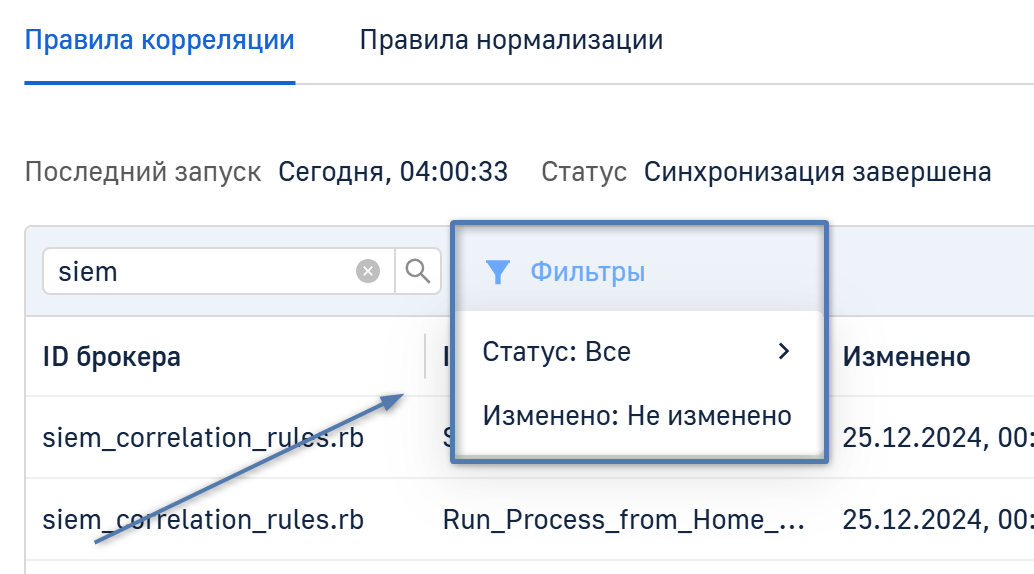
Task: Select second siem_correlation_rules.rb row
Action: click(x=203, y=520)
